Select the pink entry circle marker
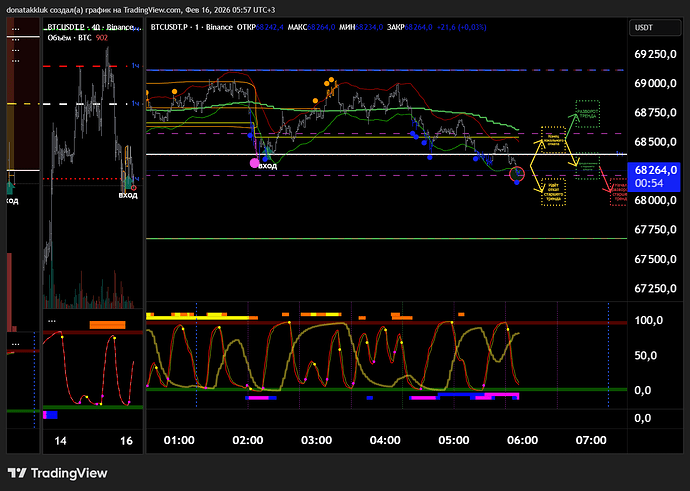Viewport: 690px width, 491px height. tap(254, 161)
